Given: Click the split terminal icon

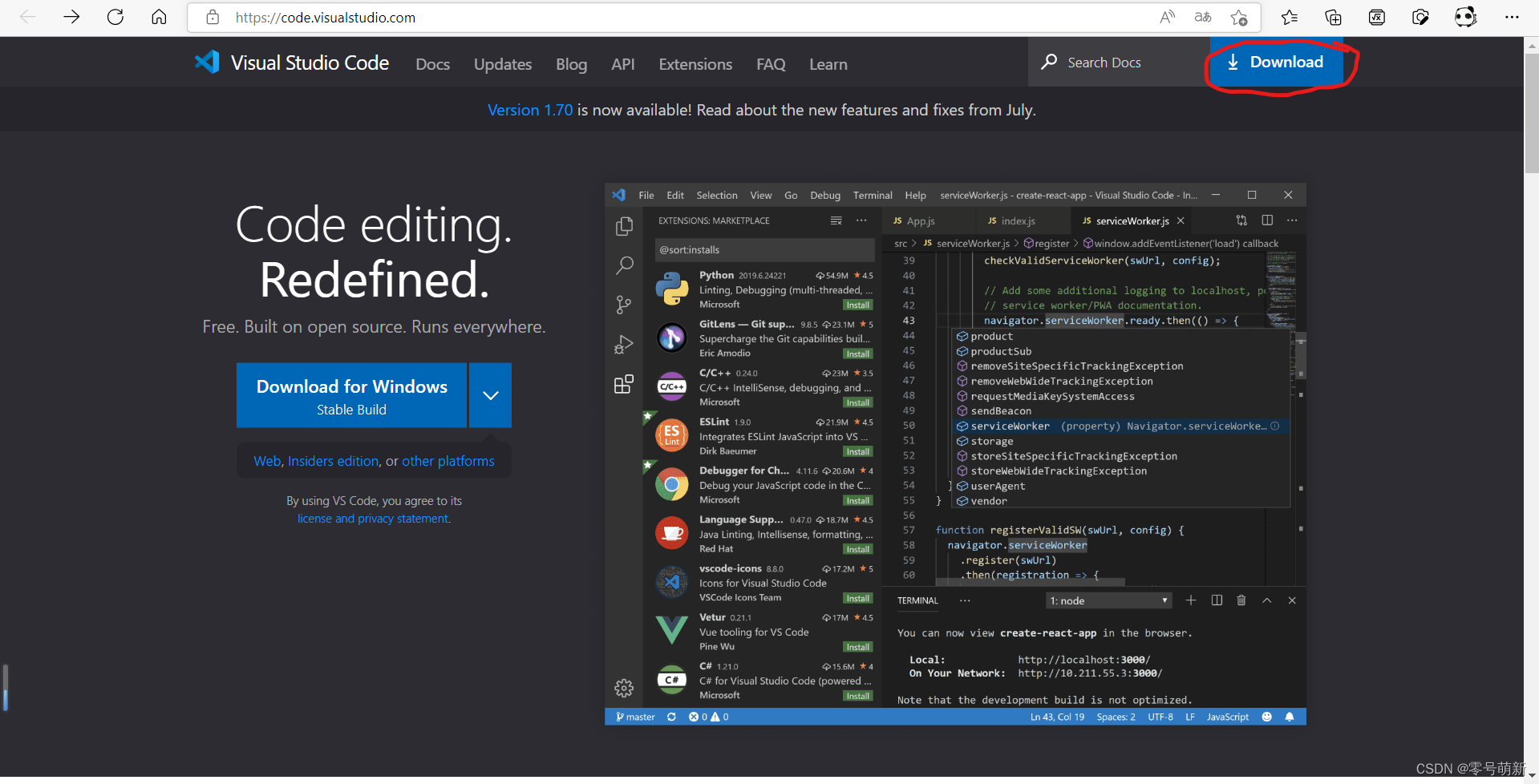Looking at the screenshot, I should (1217, 600).
